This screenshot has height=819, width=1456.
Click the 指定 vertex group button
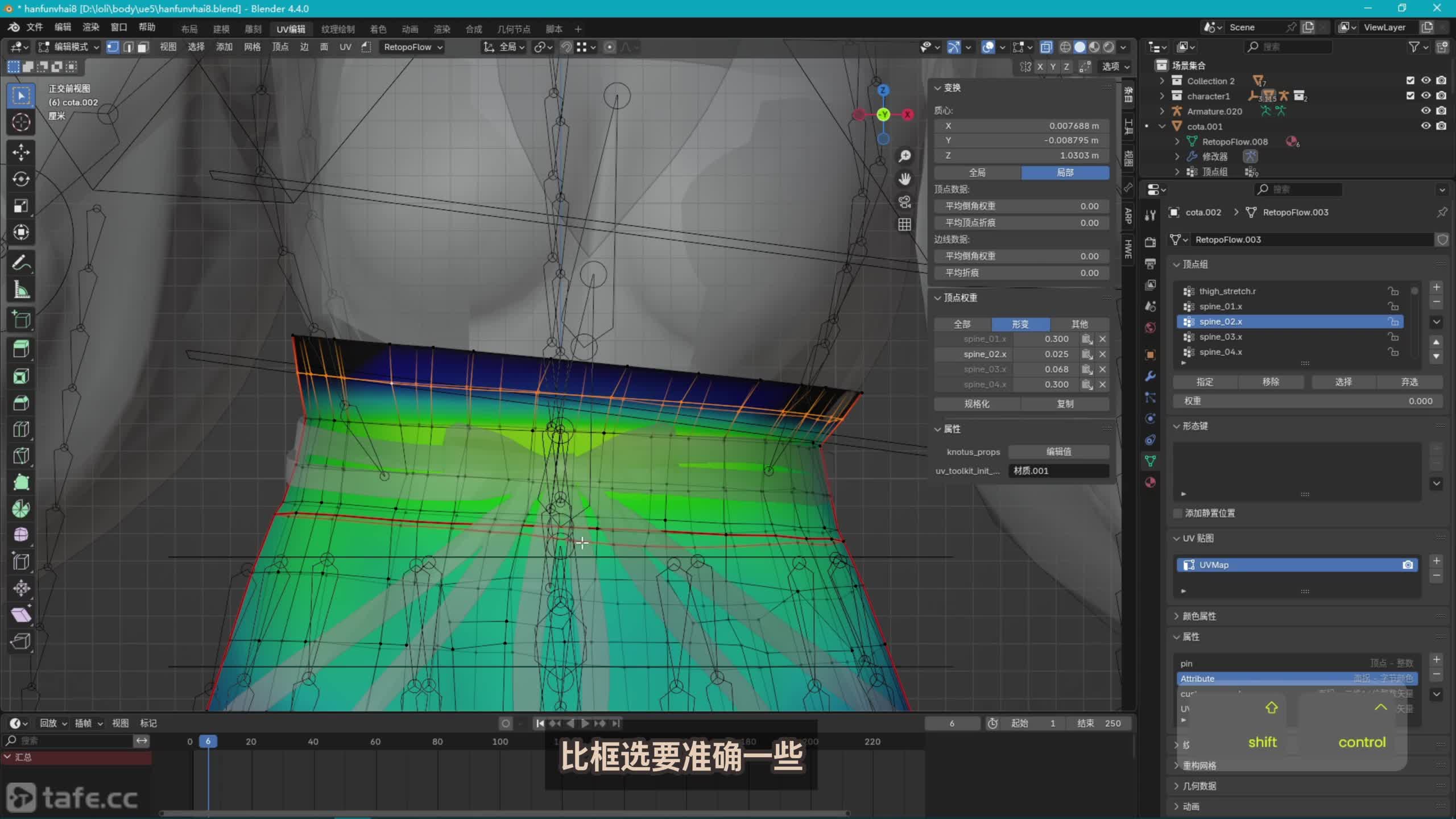[x=1205, y=382]
